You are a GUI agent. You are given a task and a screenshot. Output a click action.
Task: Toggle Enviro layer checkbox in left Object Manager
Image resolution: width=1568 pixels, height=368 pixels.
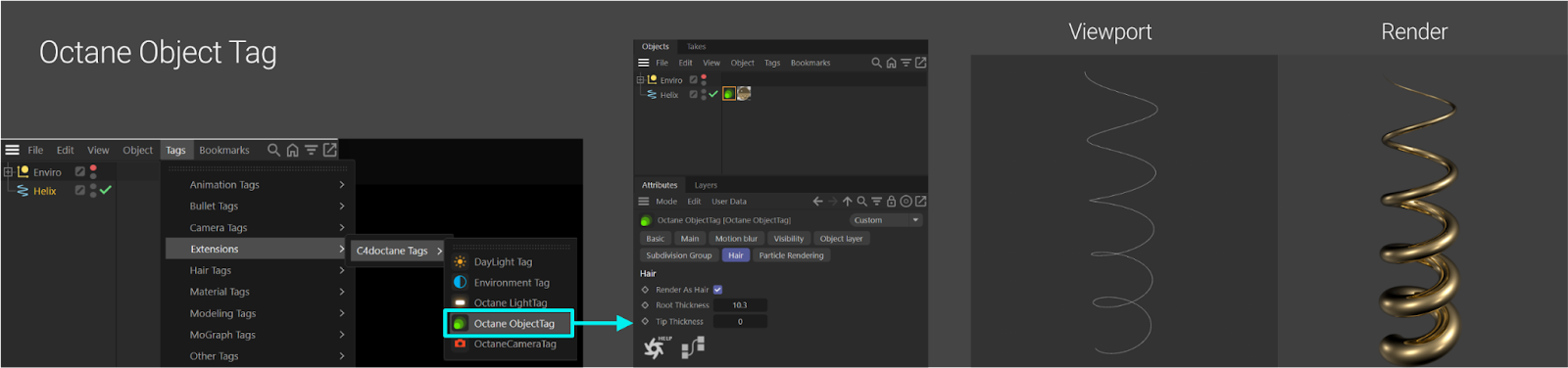point(80,171)
